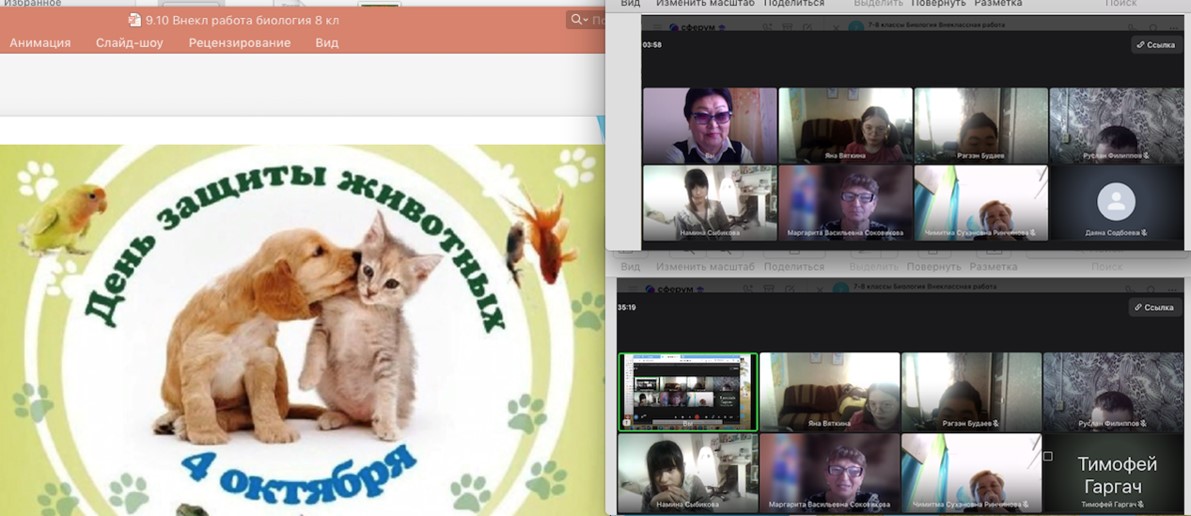Viewport: 1191px width, 516px height.
Task: Select Рэгзэн Будаев's tile in the 35:19 call
Action: [971, 392]
